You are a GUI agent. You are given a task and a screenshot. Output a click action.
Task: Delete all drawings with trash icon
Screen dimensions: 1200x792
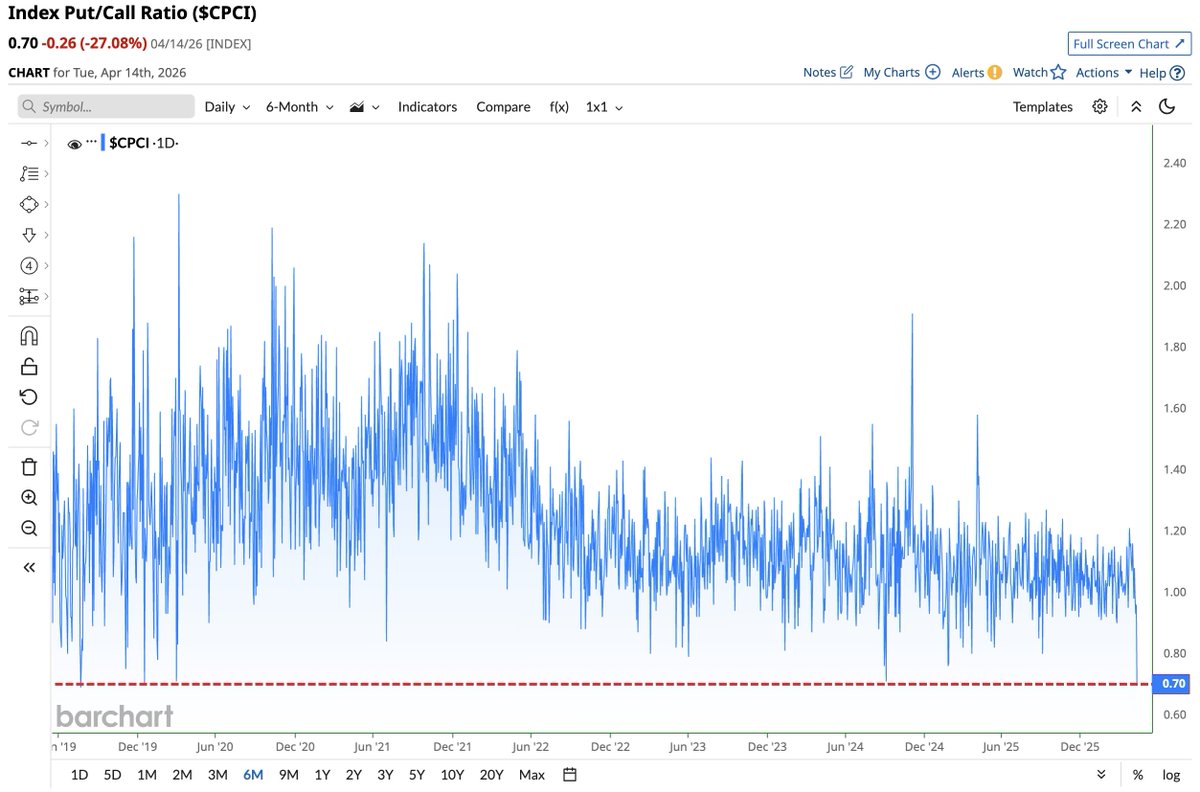point(30,466)
